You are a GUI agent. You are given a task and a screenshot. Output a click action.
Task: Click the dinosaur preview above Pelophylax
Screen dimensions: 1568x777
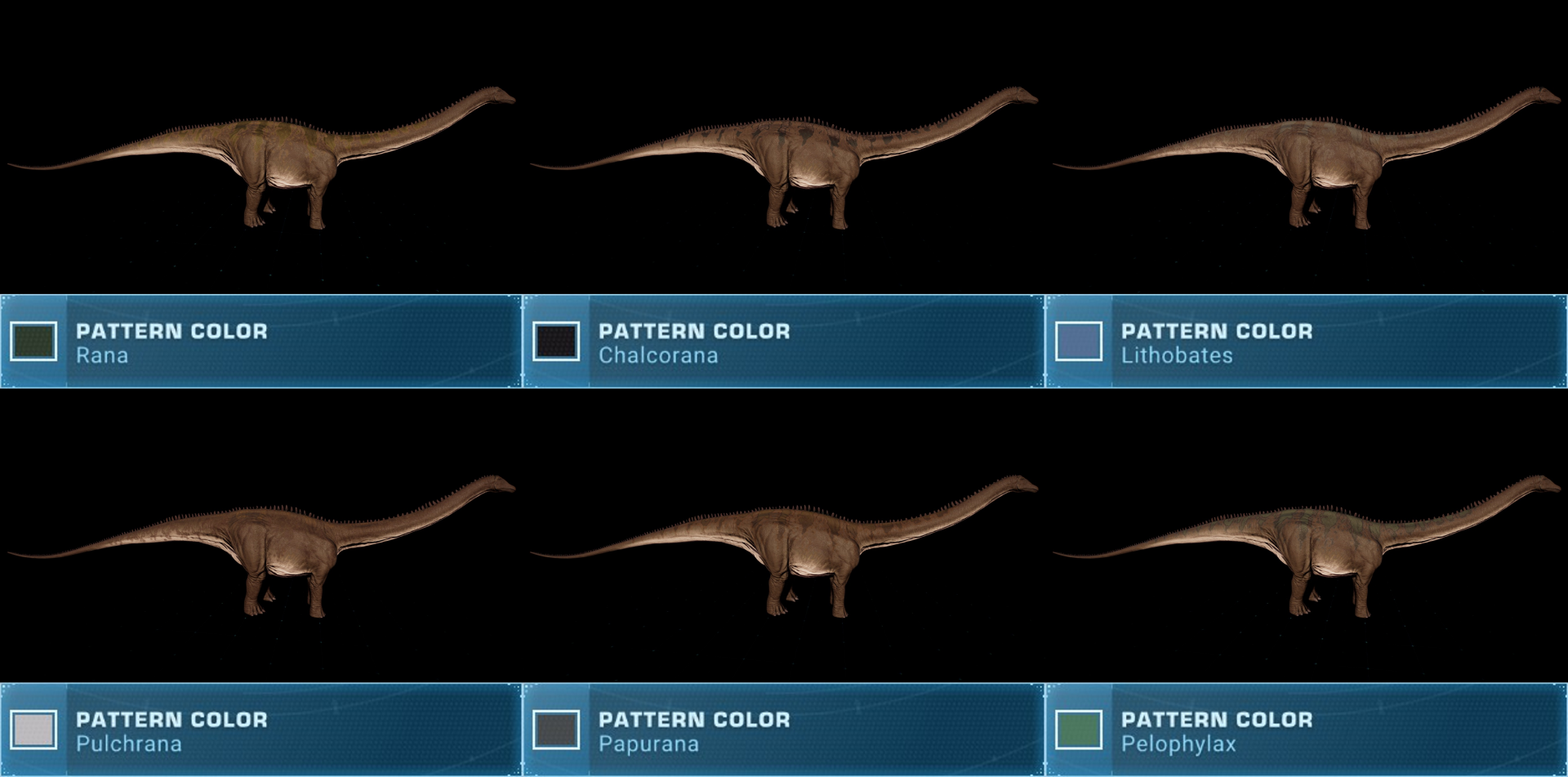point(1307,546)
